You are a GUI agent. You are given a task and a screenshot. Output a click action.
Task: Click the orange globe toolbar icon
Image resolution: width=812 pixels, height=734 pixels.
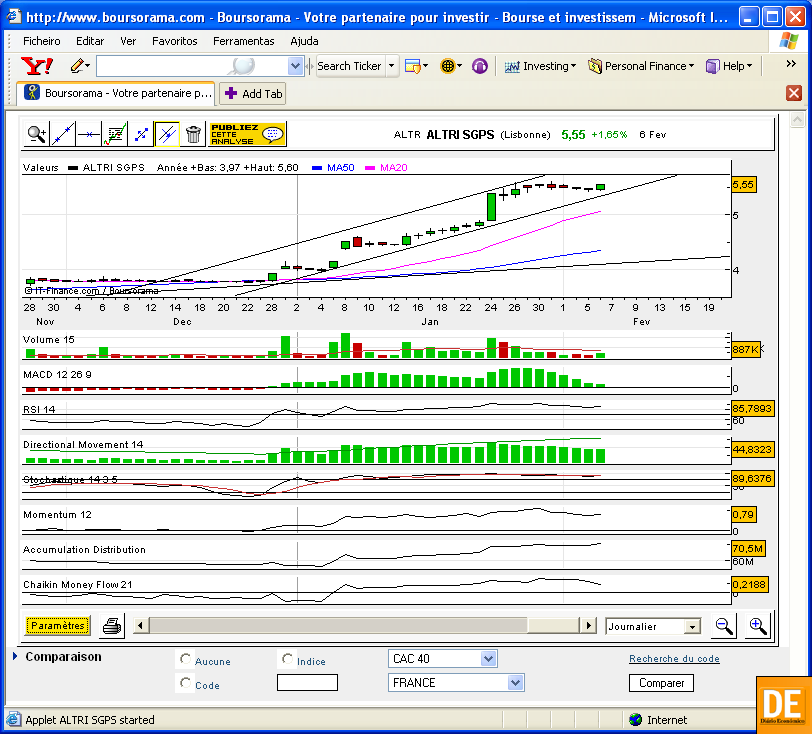pyautogui.click(x=450, y=66)
